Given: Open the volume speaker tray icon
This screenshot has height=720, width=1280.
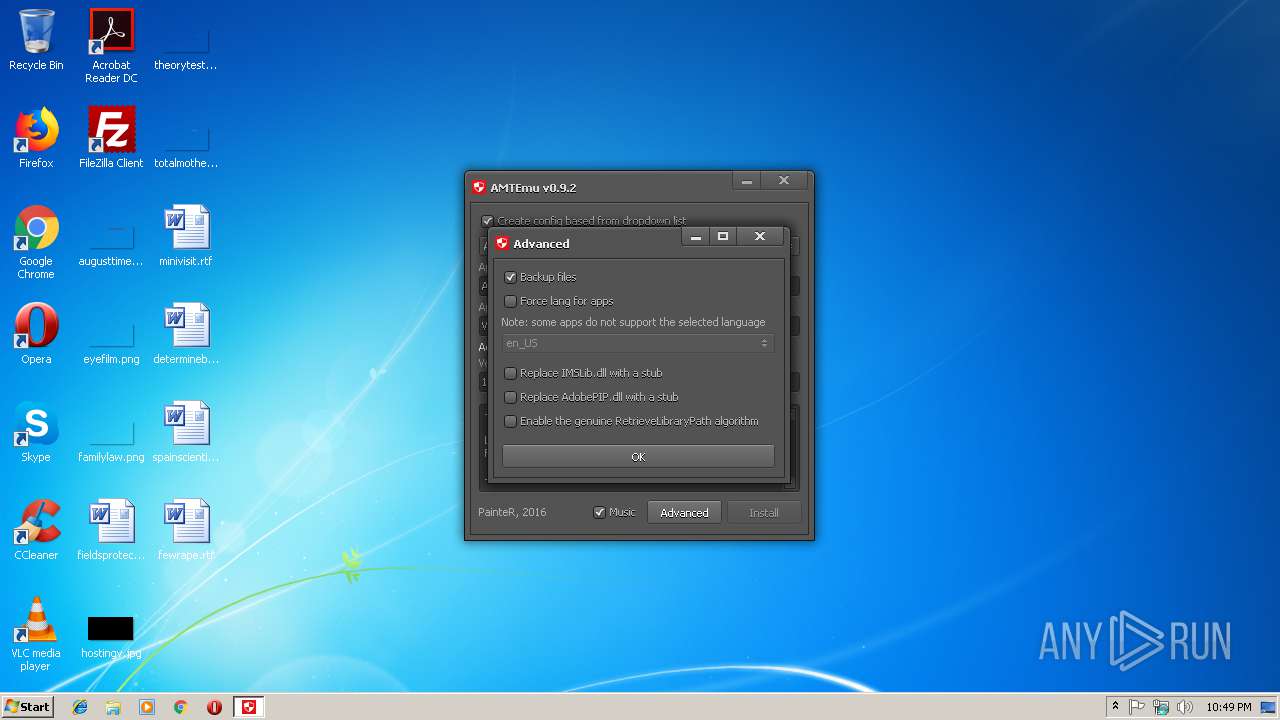Looking at the screenshot, I should [x=1185, y=707].
